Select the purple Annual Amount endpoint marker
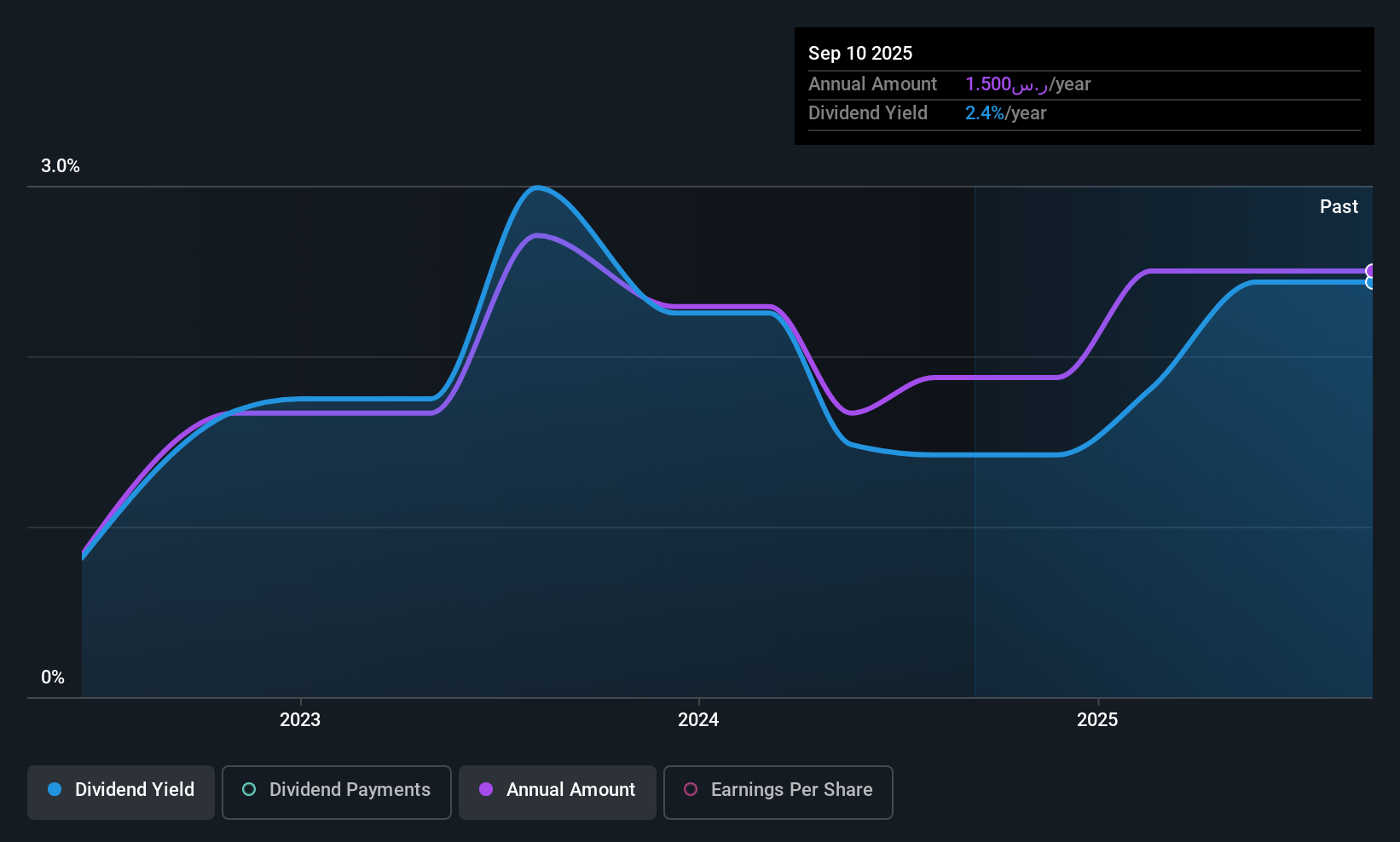 1371,271
